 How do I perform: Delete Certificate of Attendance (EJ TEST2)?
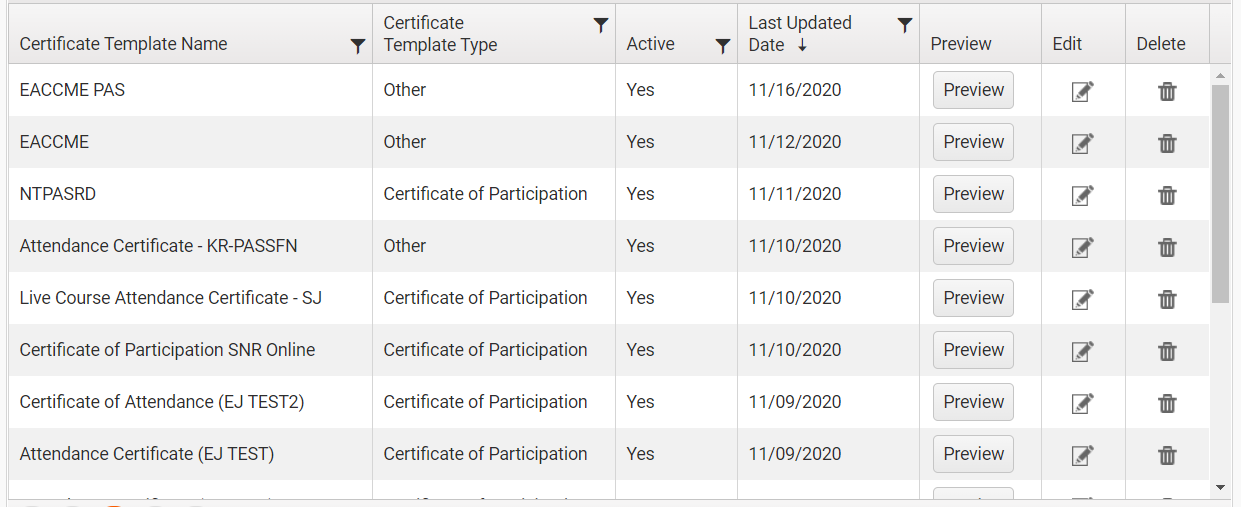click(1167, 403)
